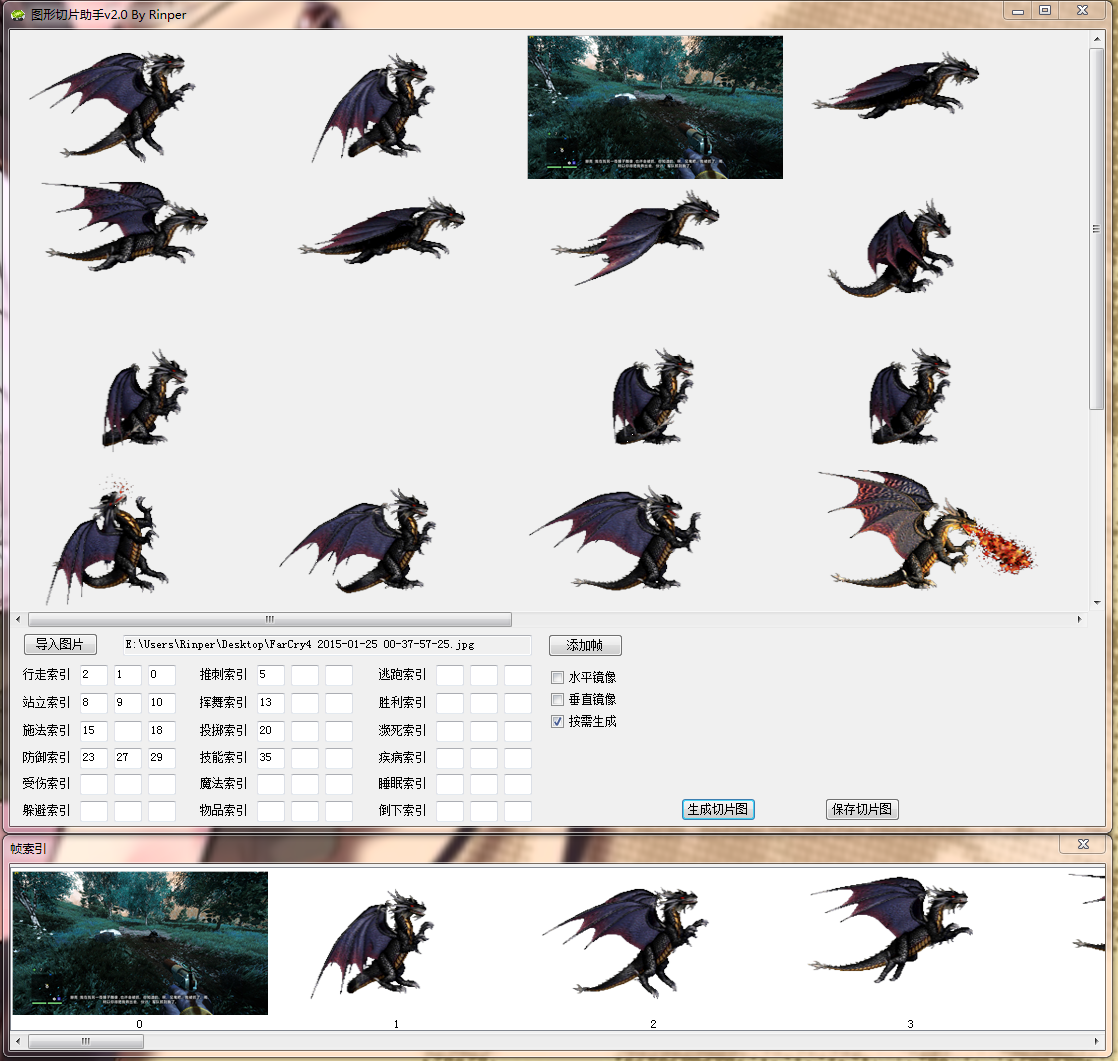Screen dimensions: 1118x1061
Task: Click 推刺索引 field containing 5
Action: tap(270, 675)
